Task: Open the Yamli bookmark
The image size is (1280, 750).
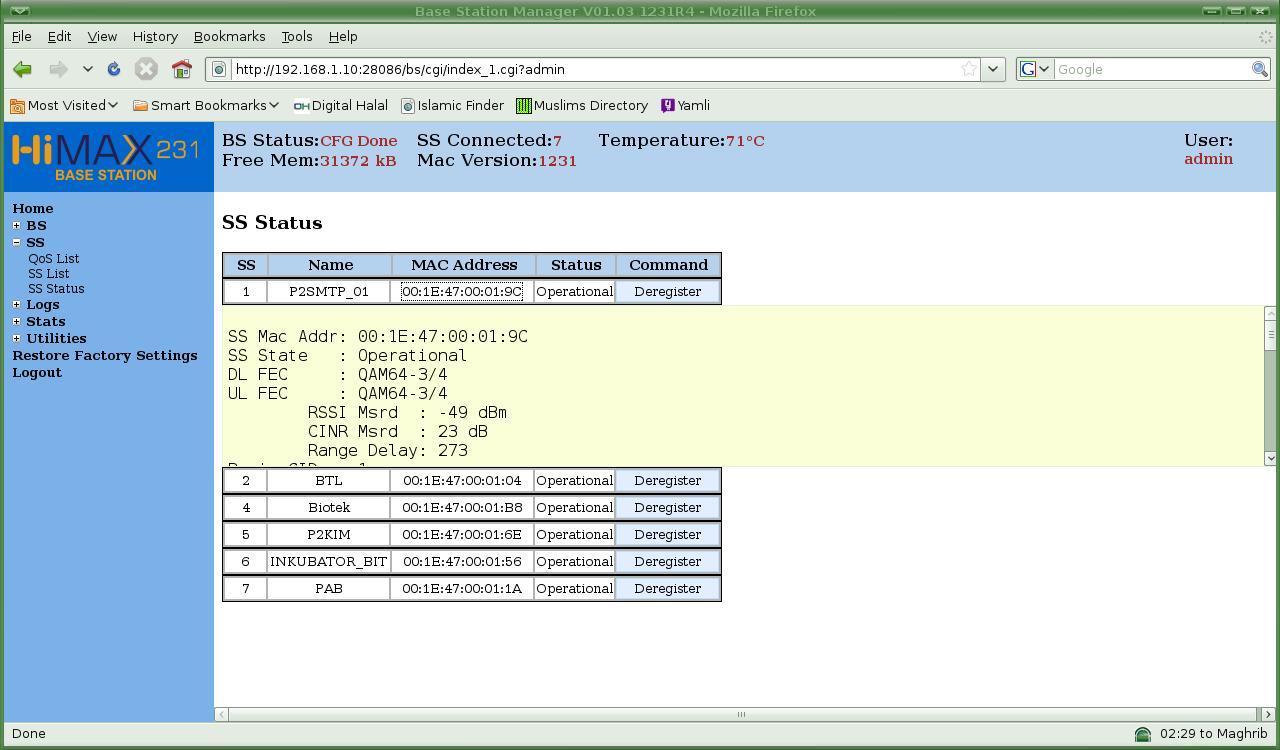Action: point(685,105)
